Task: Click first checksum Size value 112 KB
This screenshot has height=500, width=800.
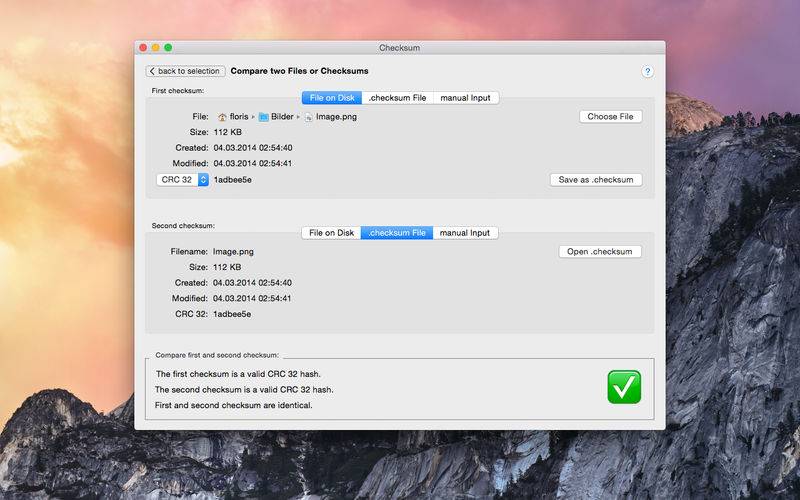Action: (x=228, y=132)
